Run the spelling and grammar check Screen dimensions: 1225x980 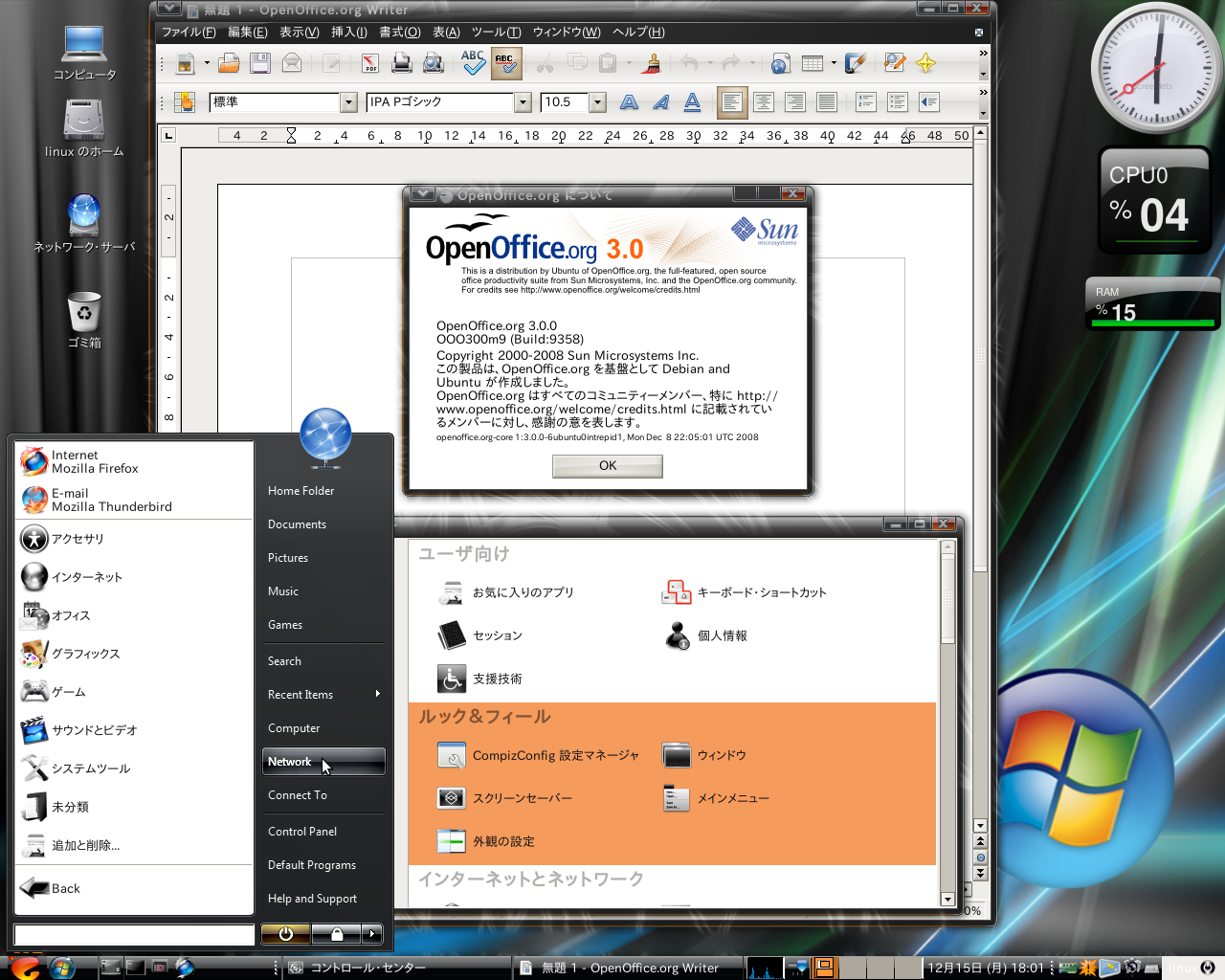tap(473, 63)
